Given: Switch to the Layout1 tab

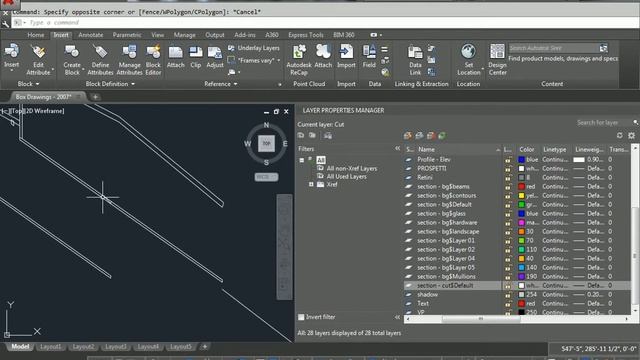Looking at the screenshot, I should coord(51,347).
